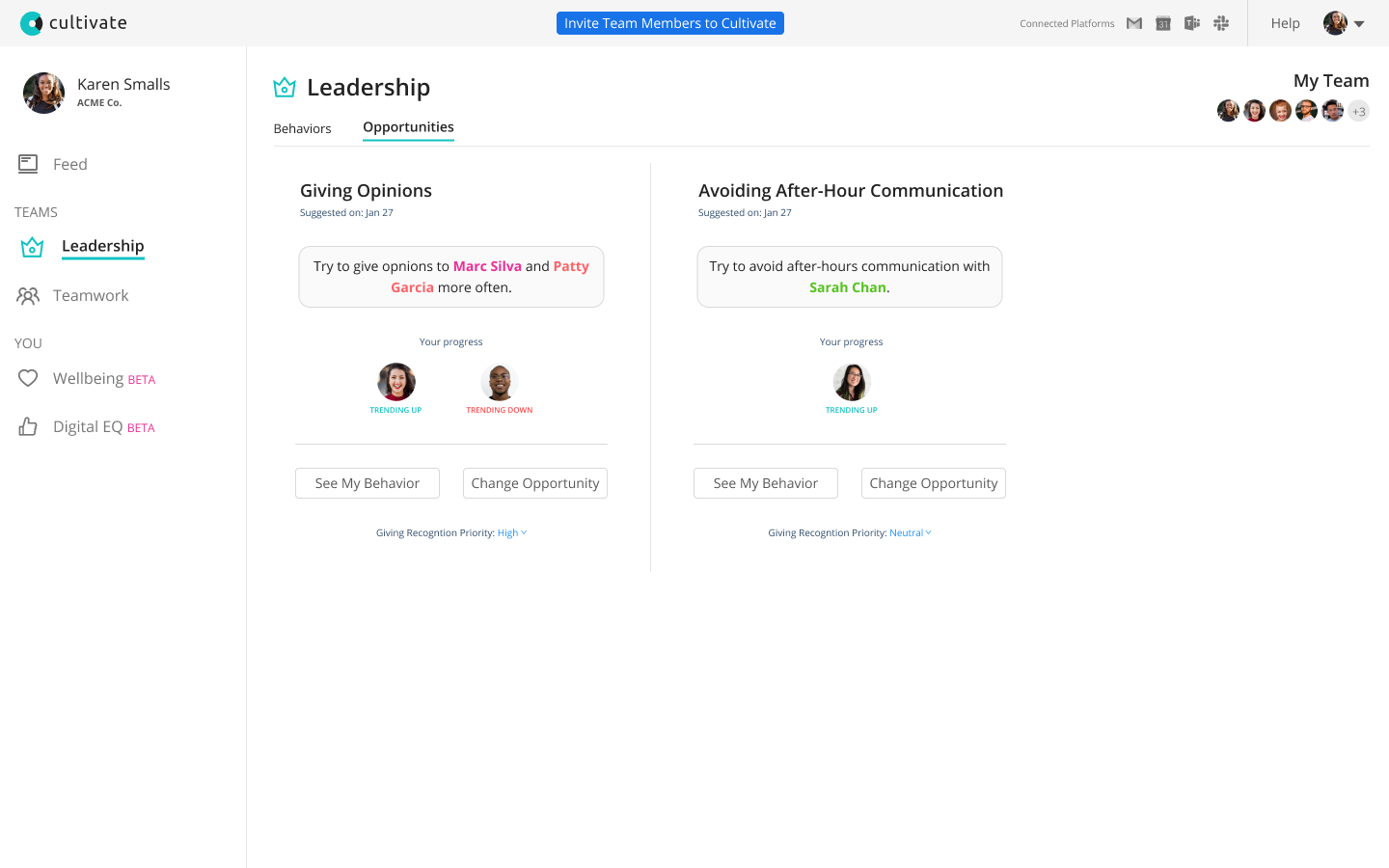Viewport: 1389px width, 868px height.
Task: Click Marc Silva's name in the suggestion
Action: (487, 266)
